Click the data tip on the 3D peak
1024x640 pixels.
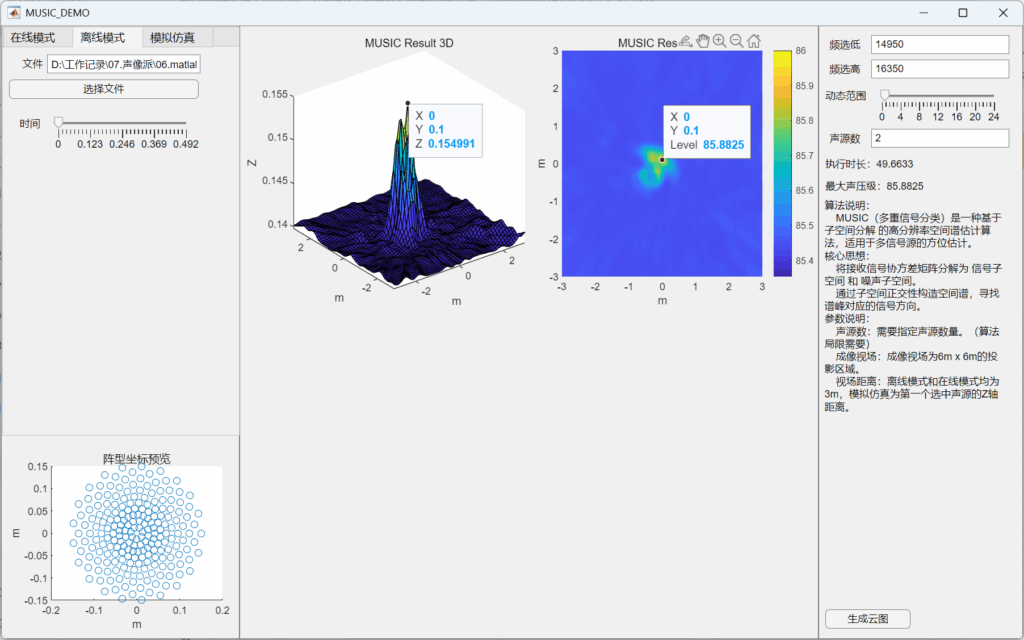point(445,130)
